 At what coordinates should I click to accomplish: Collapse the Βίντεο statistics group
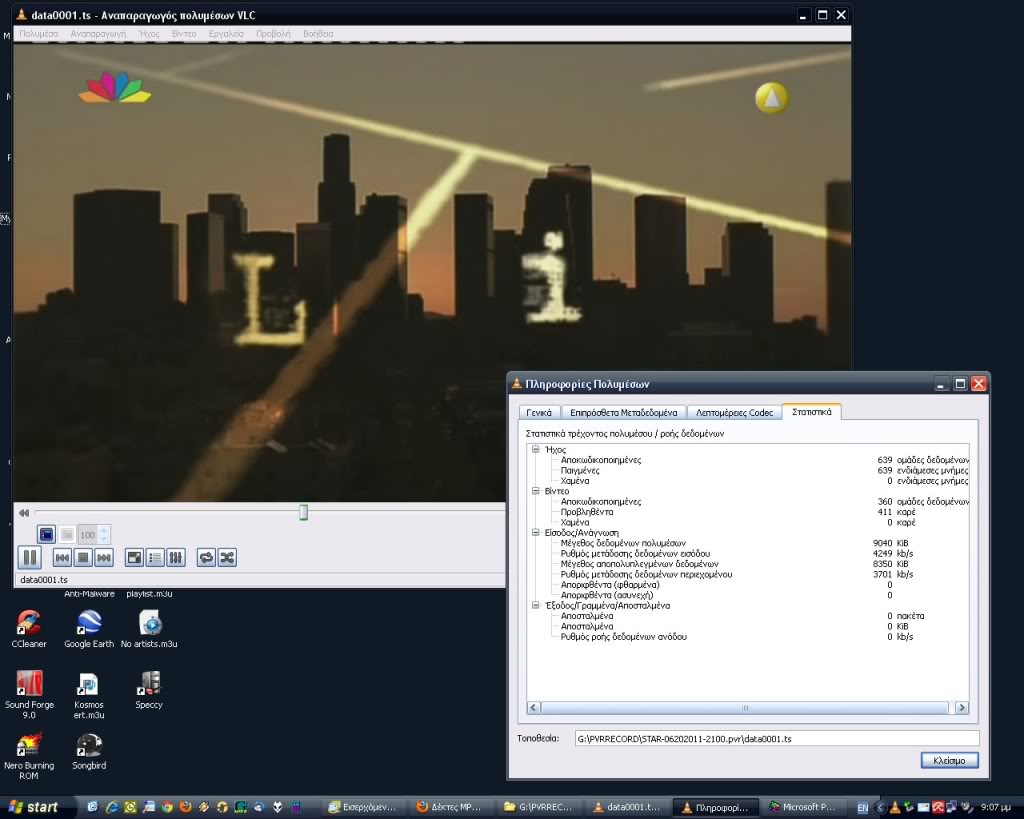536,491
